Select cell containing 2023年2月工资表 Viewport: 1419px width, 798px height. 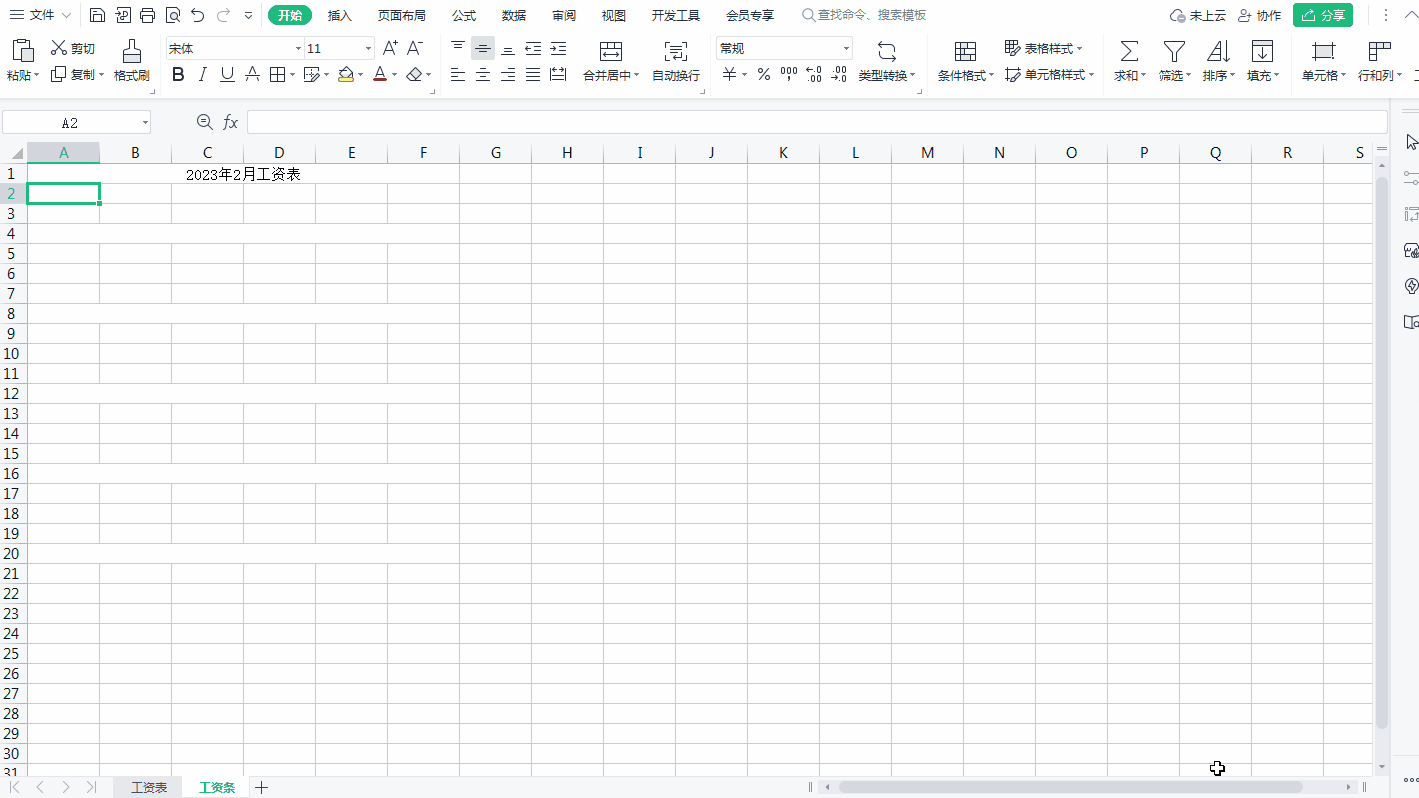[x=243, y=174]
